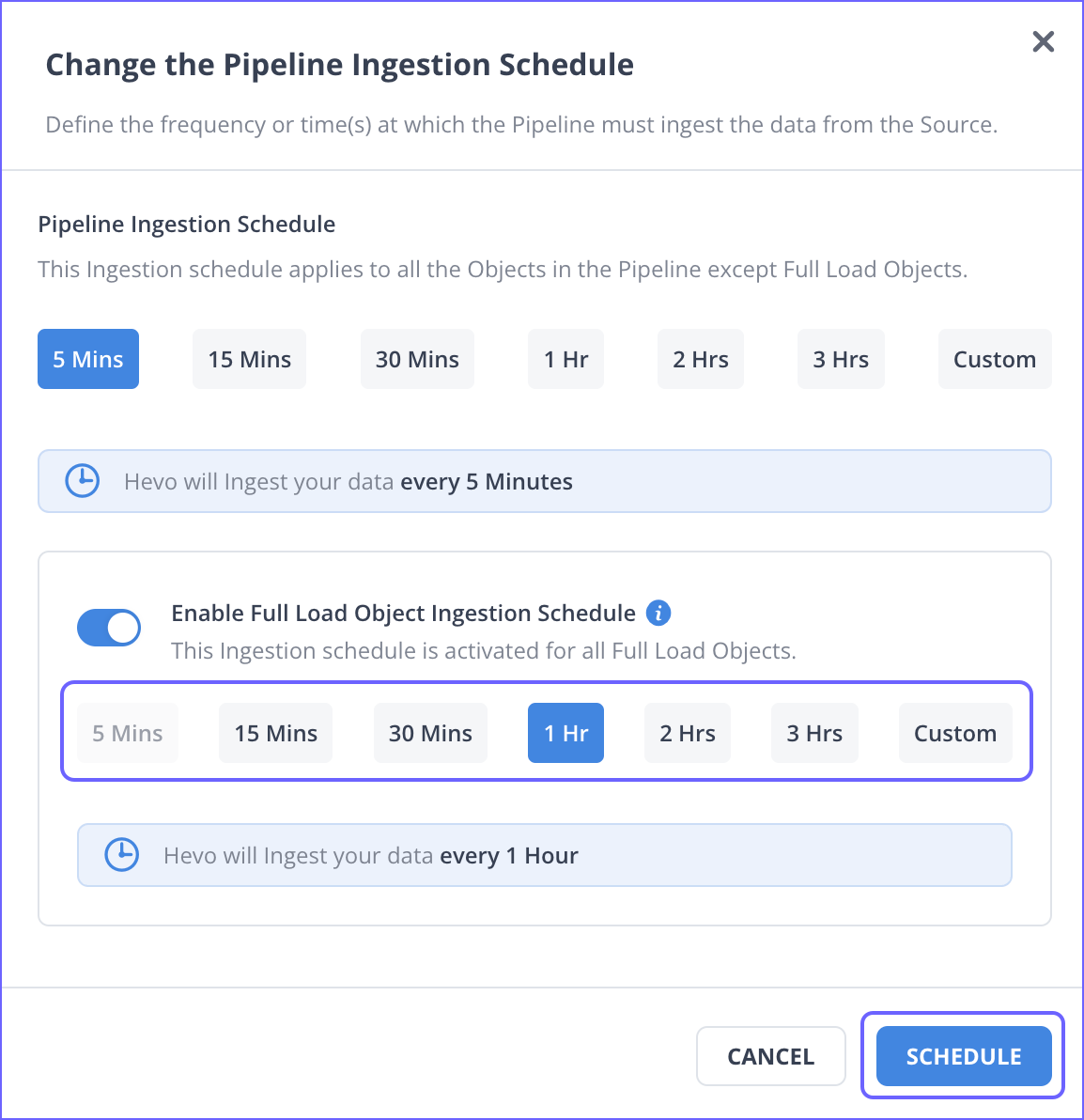The image size is (1084, 1120).
Task: Click the info icon beside Enable Full Load
Action: tap(658, 613)
